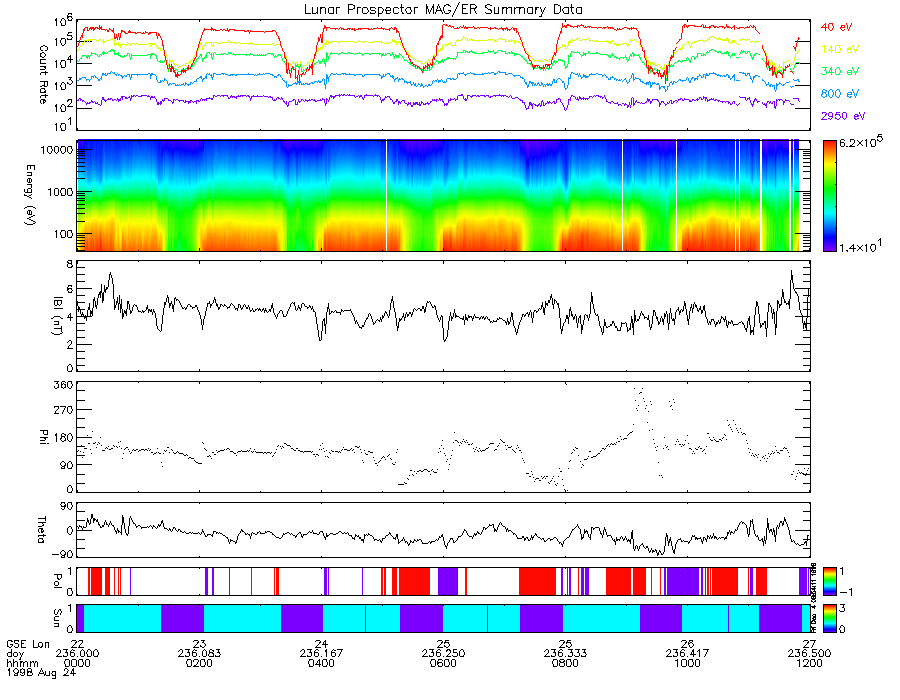This screenshot has height=700, width=900.
Task: Select the 140 eV legend label
Action: 839,49
